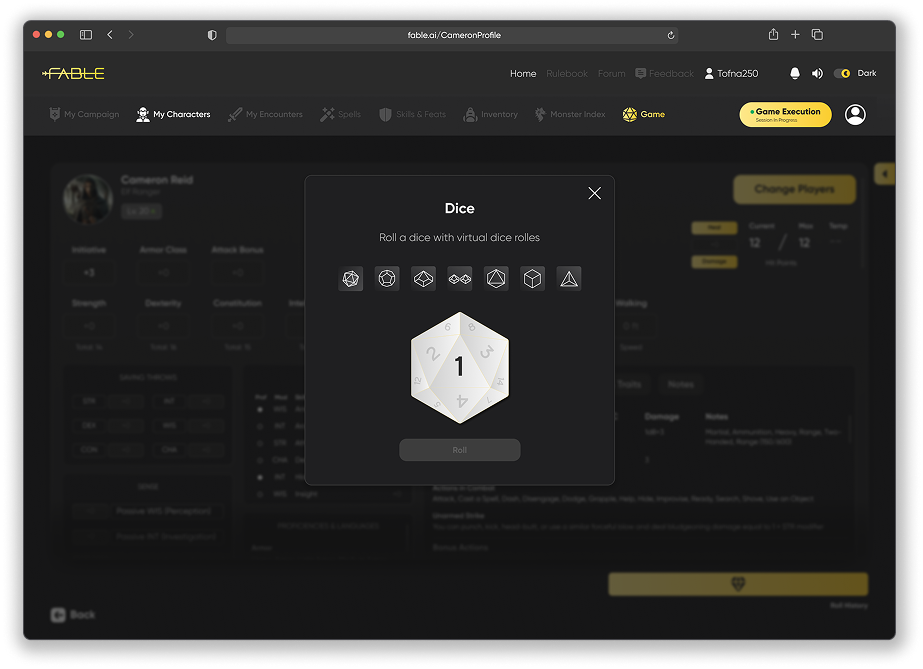The width and height of the screenshot is (923, 669).
Task: Reload the page from address bar
Action: pos(671,35)
